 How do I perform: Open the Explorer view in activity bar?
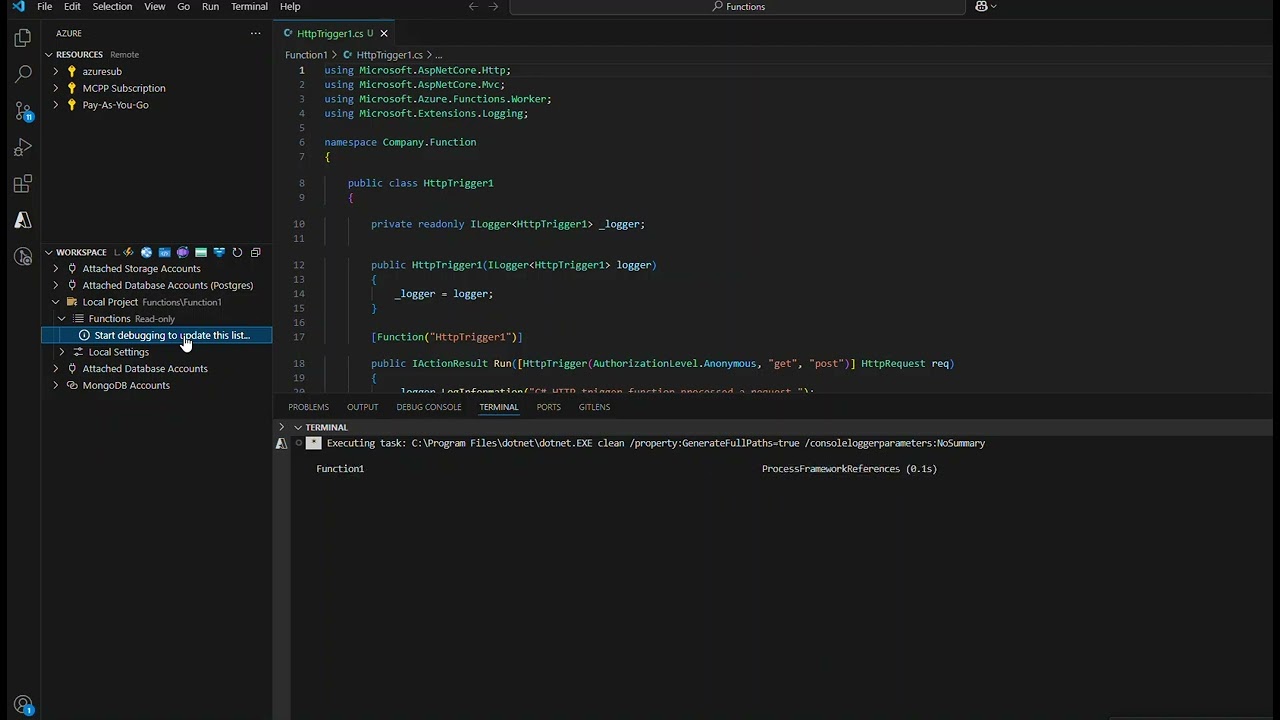[x=22, y=38]
